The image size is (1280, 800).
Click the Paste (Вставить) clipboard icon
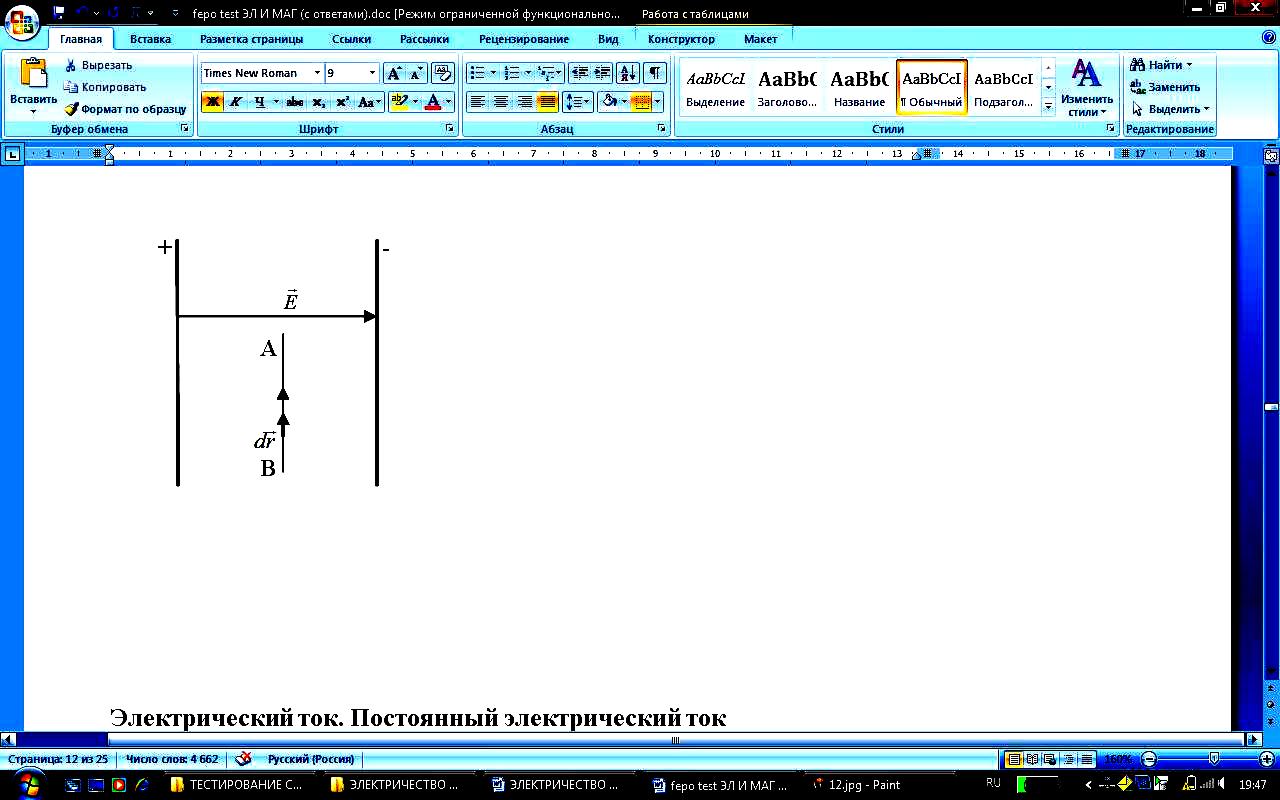tap(33, 75)
